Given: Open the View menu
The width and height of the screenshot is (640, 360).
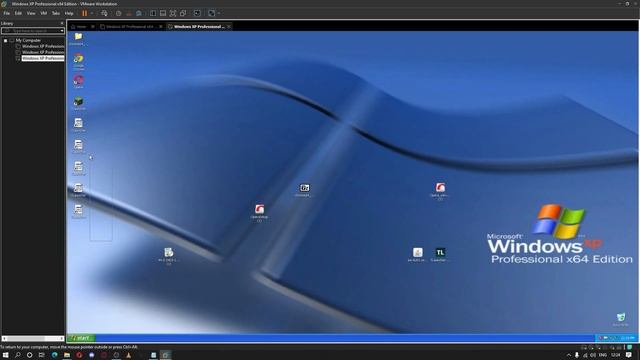Looking at the screenshot, I should coord(31,13).
